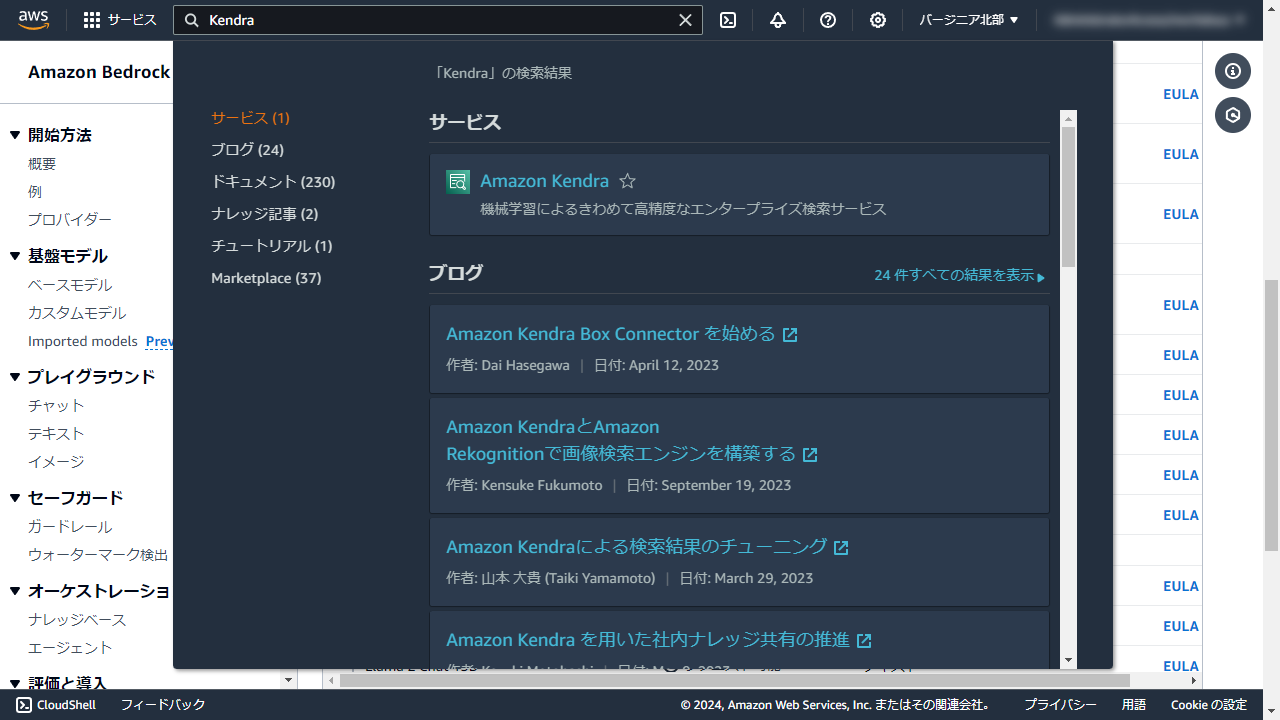Open the notifications bell
Viewport: 1280px width, 720px height.
click(778, 20)
